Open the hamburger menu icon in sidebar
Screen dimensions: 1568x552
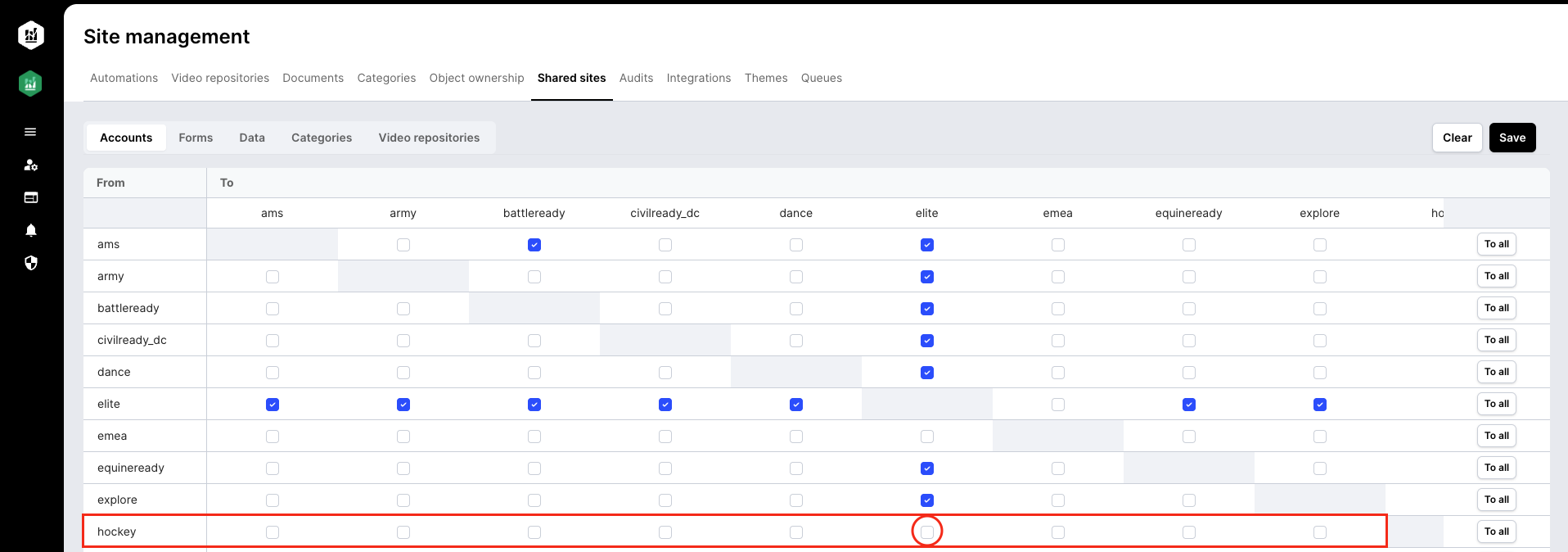click(x=30, y=132)
